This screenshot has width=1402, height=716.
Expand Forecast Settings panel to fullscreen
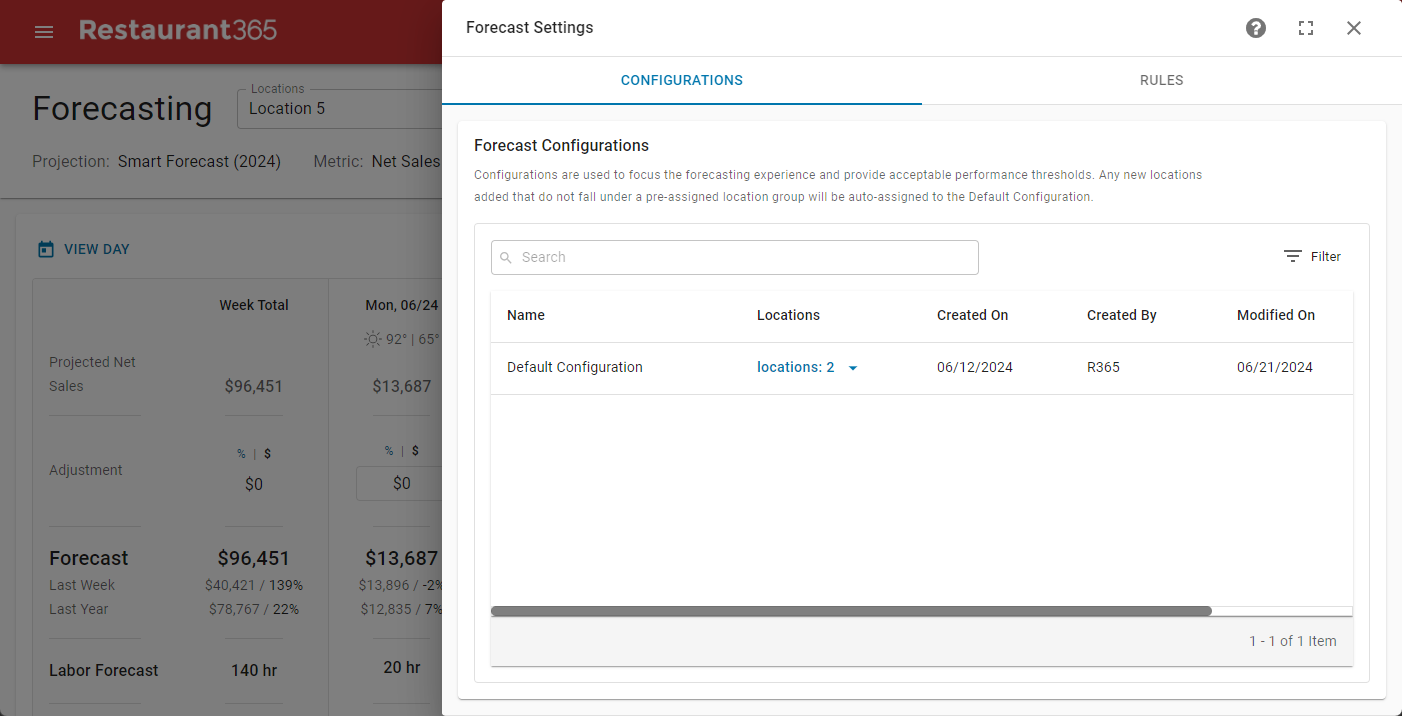tap(1306, 28)
